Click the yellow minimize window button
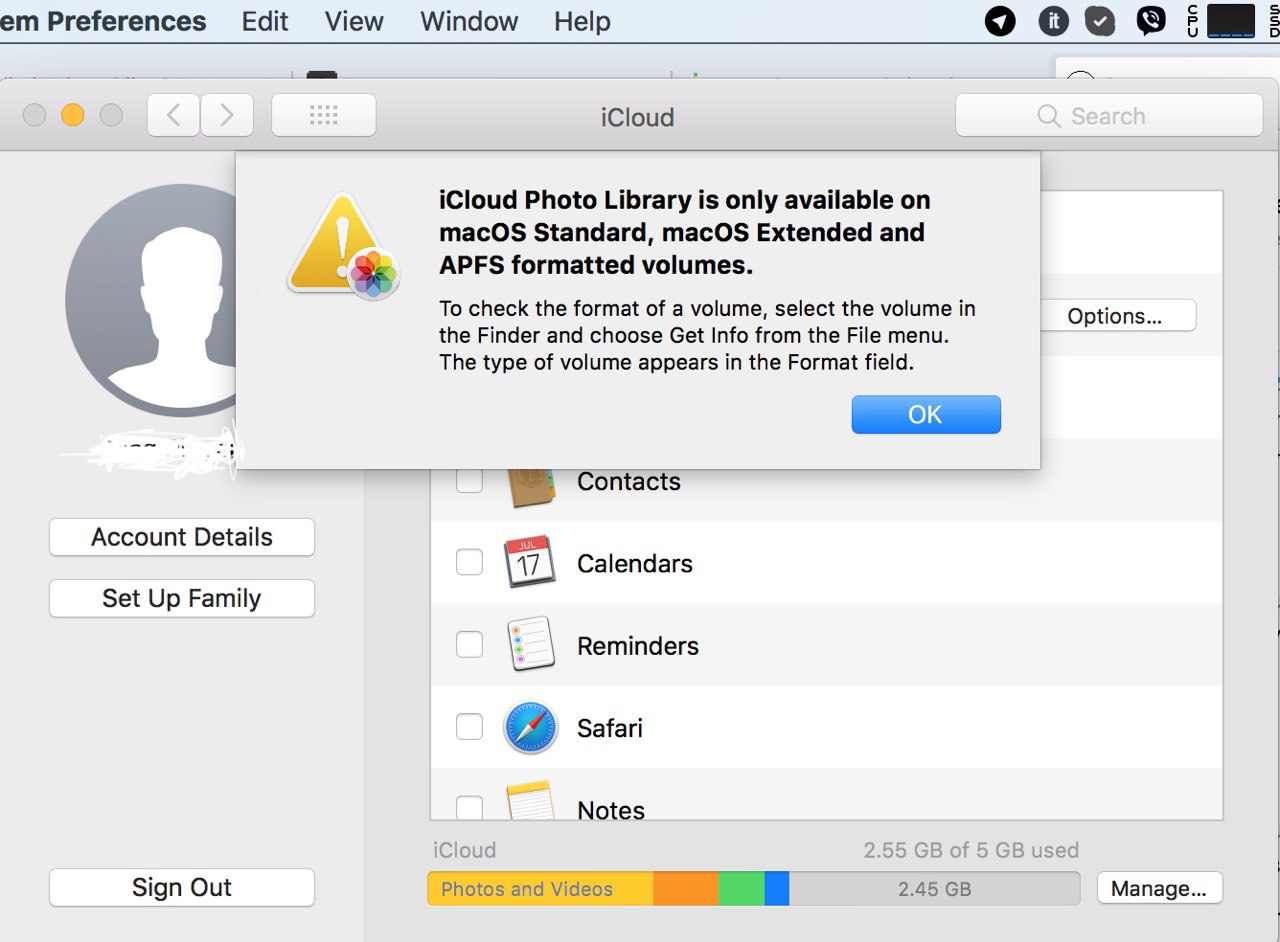1280x942 pixels. [x=72, y=115]
